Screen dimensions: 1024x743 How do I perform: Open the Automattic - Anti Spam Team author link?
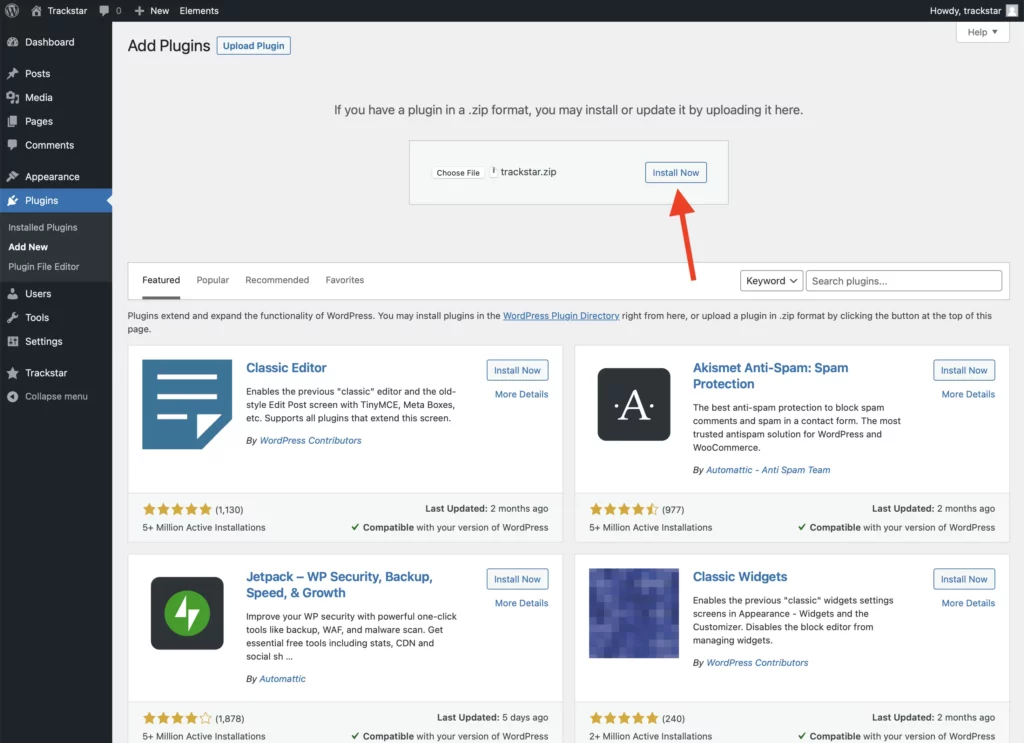(768, 469)
